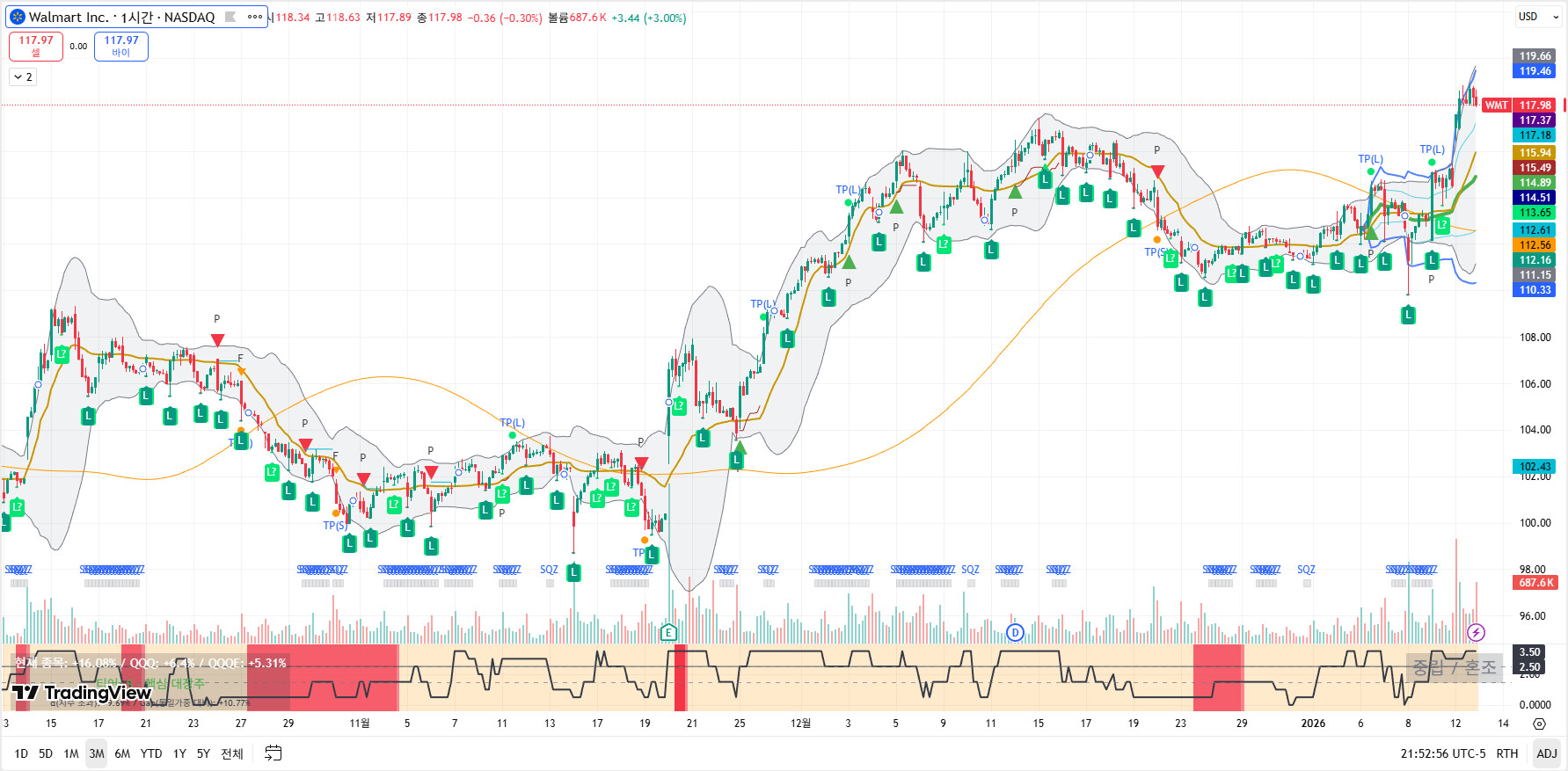Open the timezone menu at 21:52:56 UTC-5
Screen dimensions: 1568x771
1443,753
